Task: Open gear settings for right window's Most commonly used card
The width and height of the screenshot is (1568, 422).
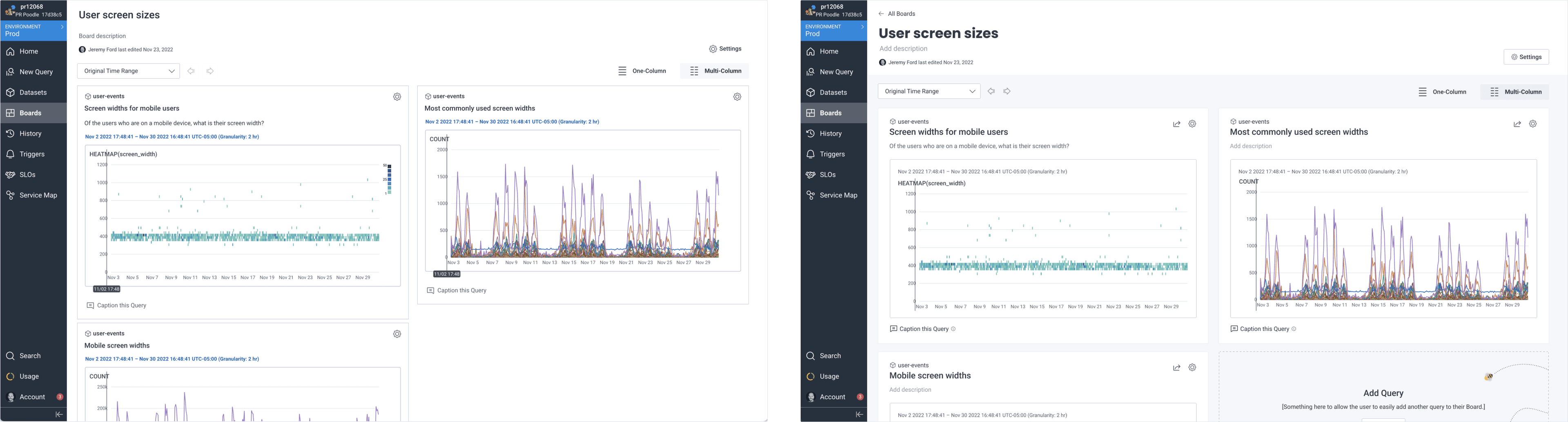Action: tap(1533, 124)
